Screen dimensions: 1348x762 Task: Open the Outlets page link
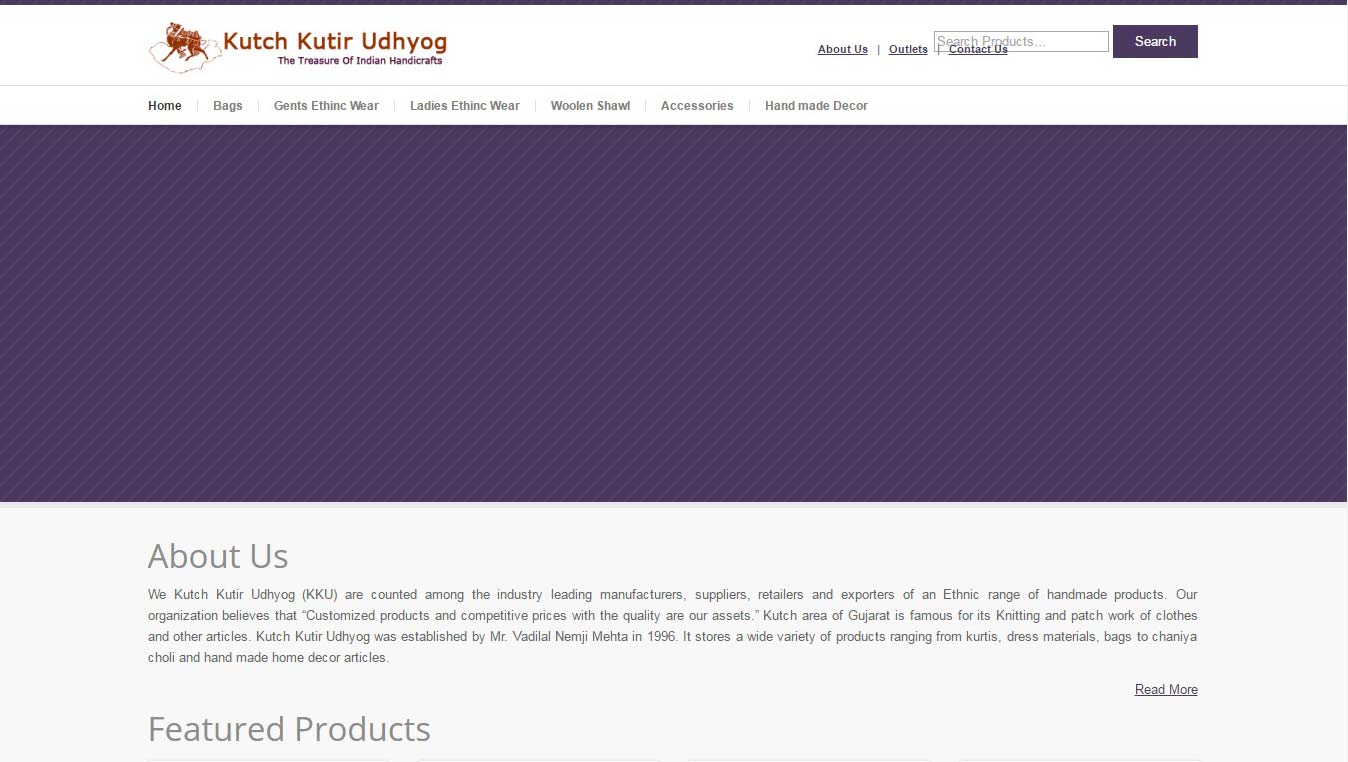pos(908,49)
